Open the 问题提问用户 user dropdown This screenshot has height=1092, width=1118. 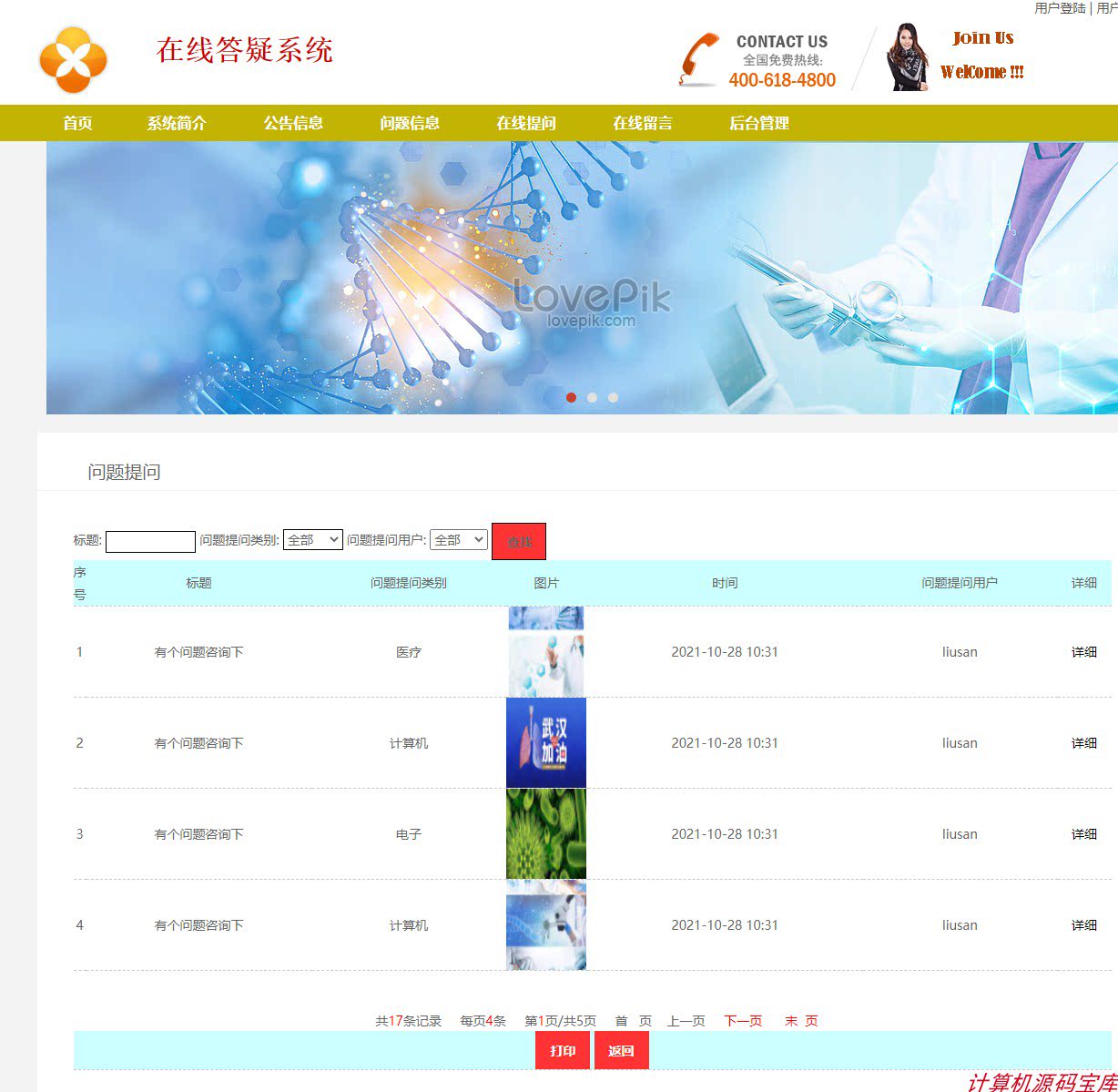click(459, 539)
